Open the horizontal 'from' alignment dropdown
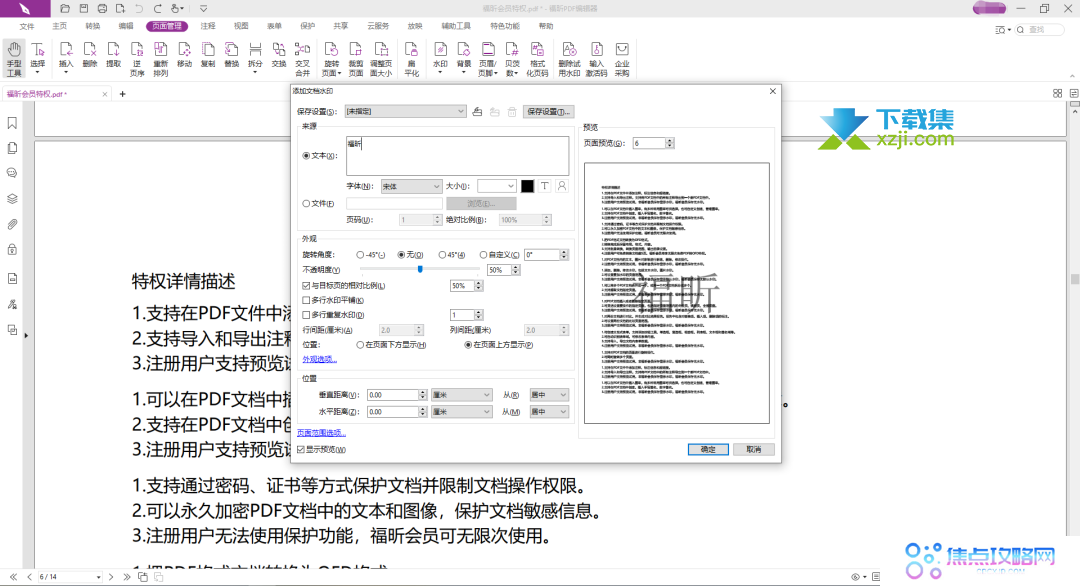Image resolution: width=1080 pixels, height=586 pixels. 548,412
